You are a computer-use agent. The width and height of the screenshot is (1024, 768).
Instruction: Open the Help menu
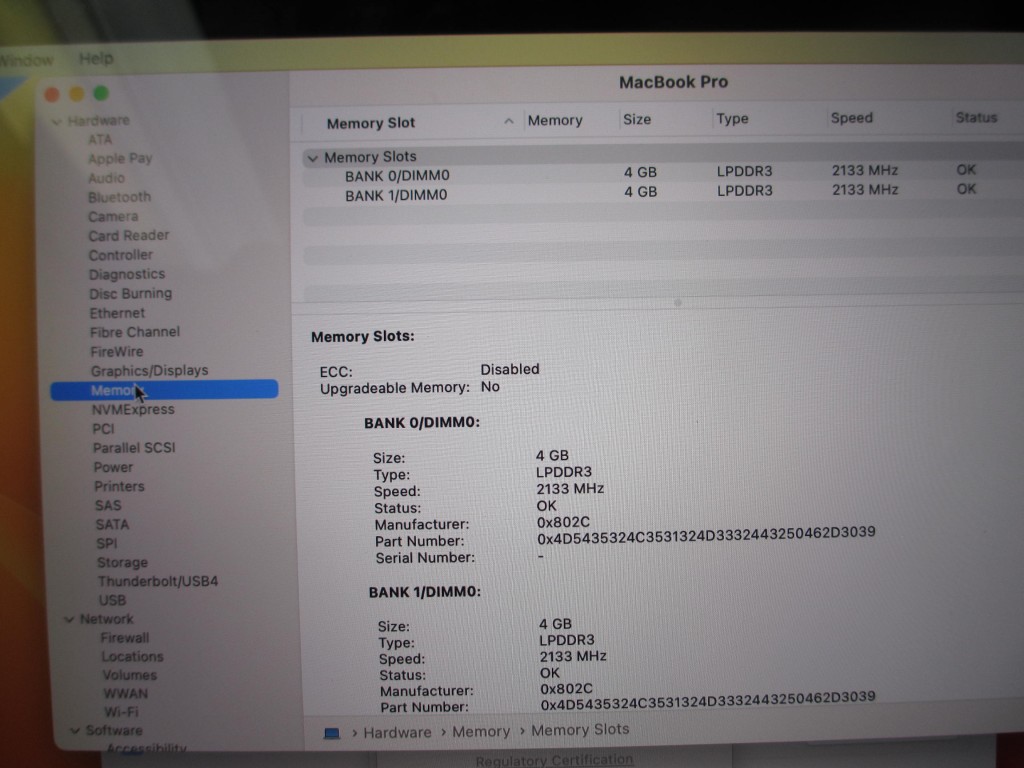96,59
